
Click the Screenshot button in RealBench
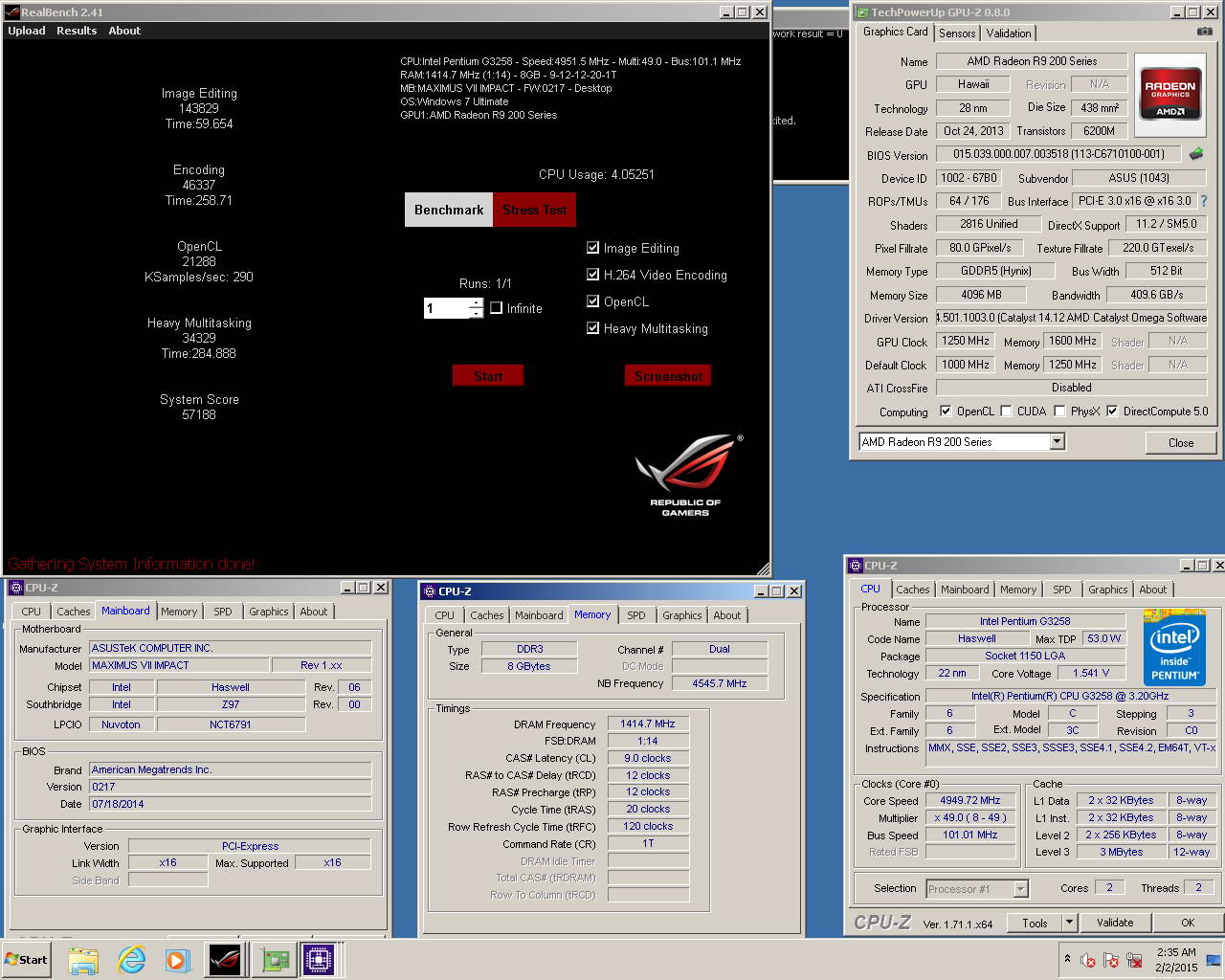(x=668, y=376)
